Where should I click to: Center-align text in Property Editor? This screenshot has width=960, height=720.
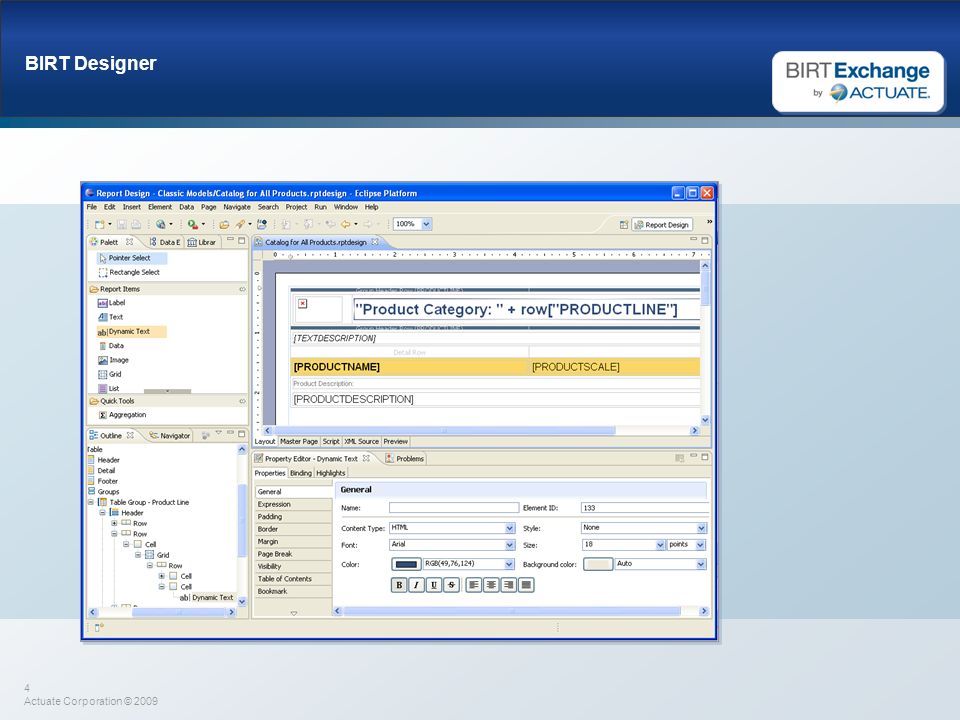tap(491, 585)
